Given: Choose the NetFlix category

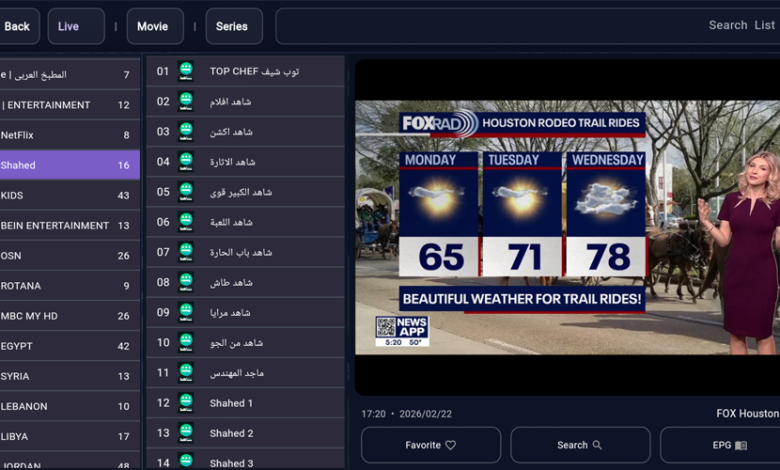Looking at the screenshot, I should pos(70,135).
